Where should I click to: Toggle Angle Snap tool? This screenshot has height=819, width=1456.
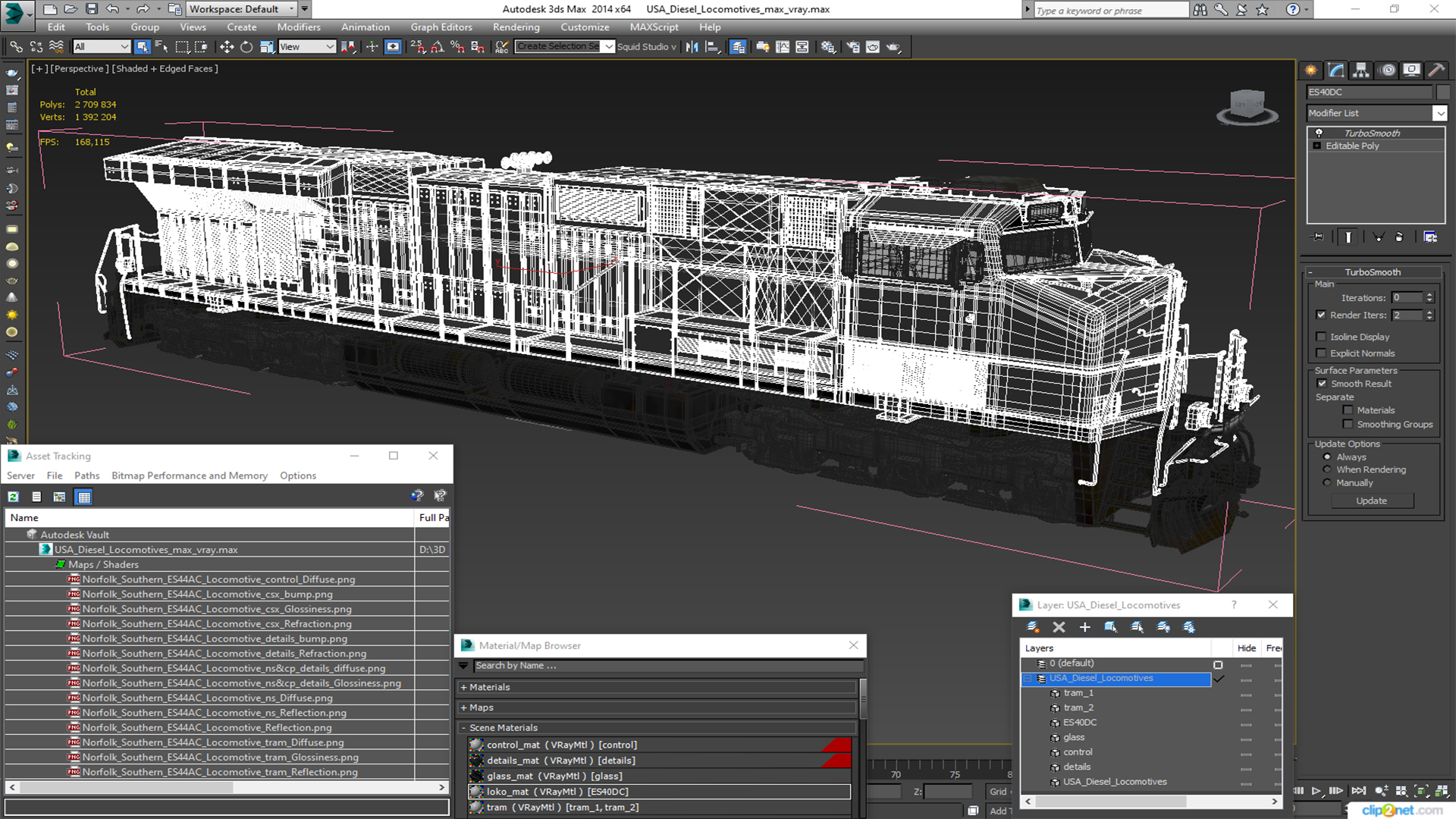(x=437, y=47)
